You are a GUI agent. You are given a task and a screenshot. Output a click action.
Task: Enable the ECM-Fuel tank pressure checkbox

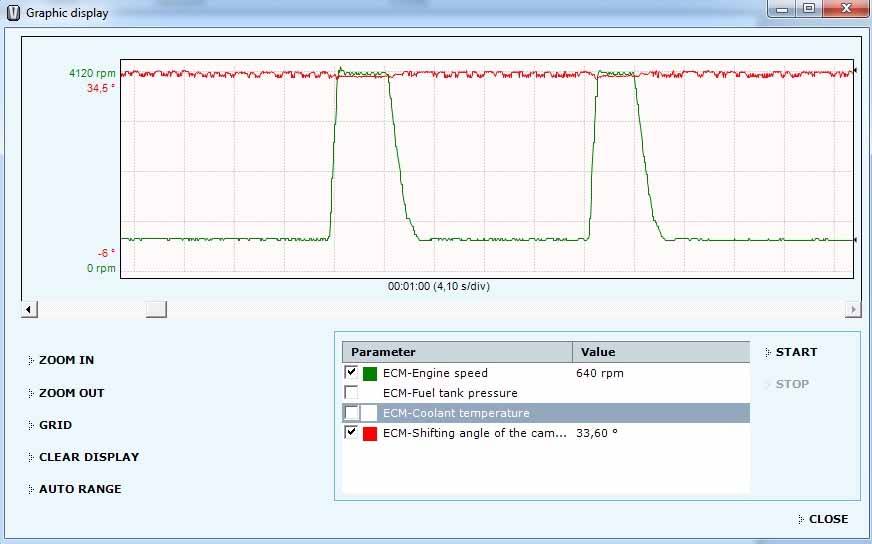[351, 393]
